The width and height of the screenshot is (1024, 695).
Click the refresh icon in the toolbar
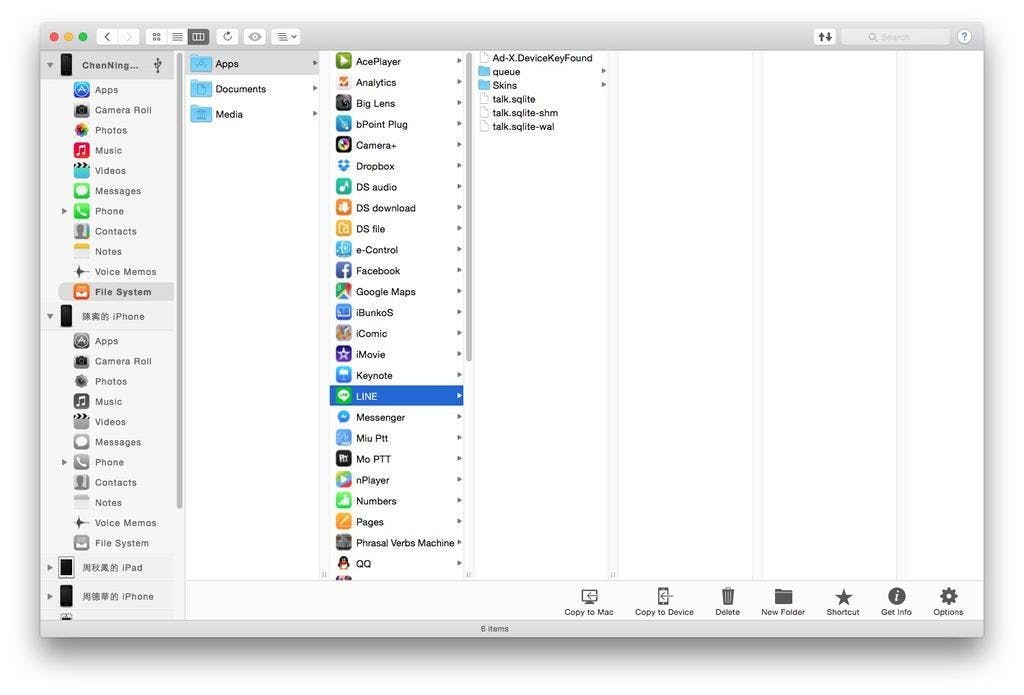pyautogui.click(x=228, y=37)
